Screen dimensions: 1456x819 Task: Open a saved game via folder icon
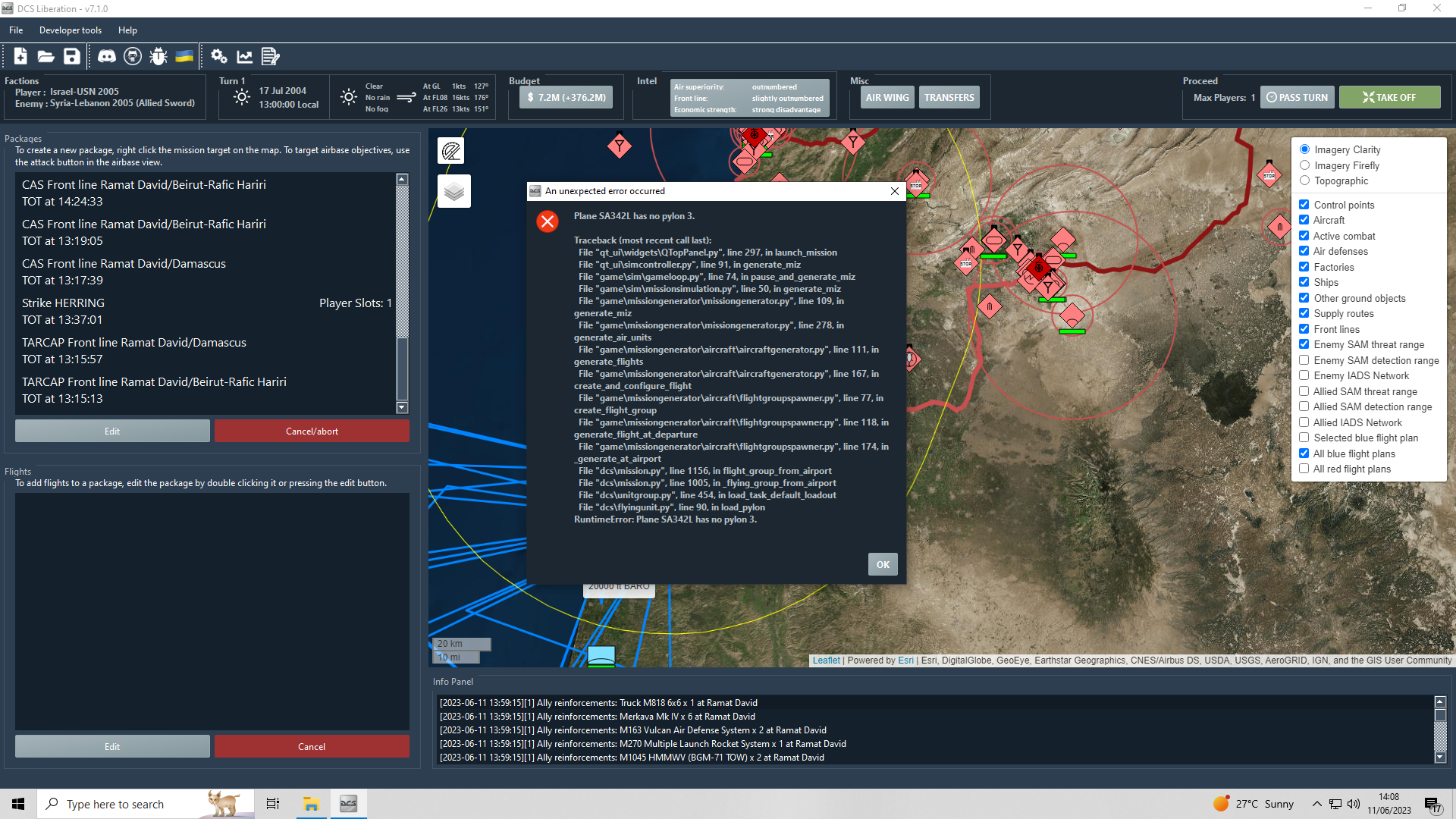45,56
